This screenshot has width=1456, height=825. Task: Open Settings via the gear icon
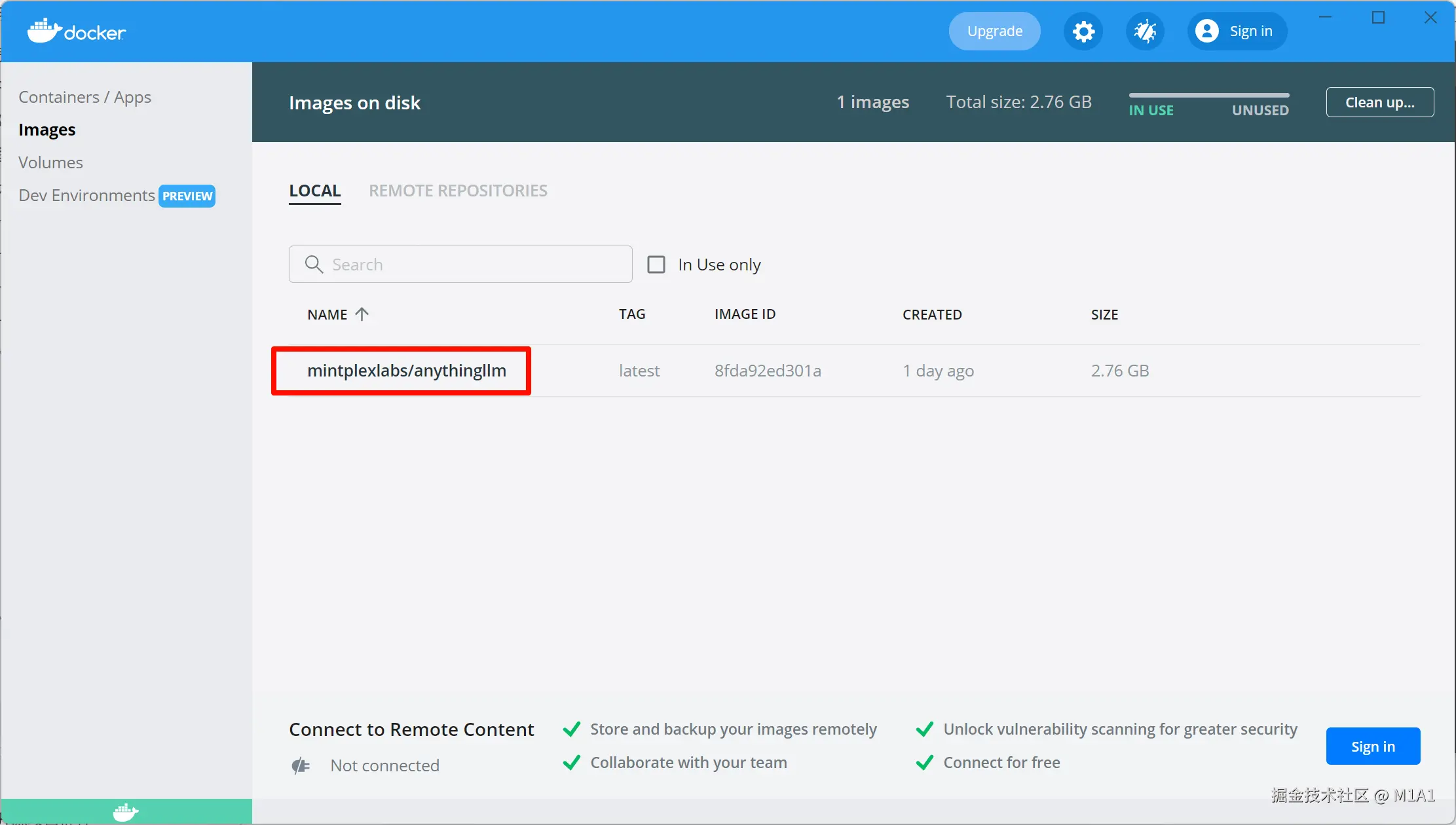click(1083, 31)
